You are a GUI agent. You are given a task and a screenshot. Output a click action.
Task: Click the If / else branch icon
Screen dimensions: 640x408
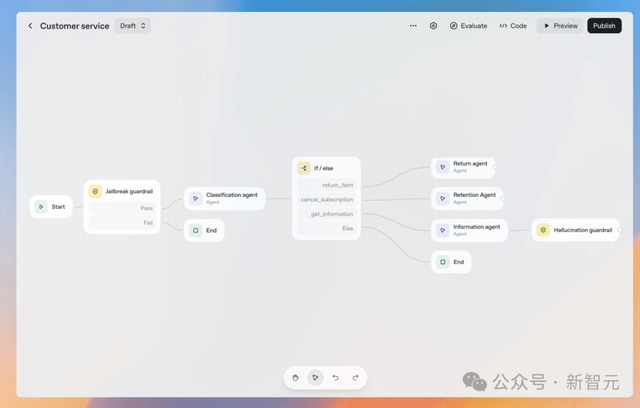(x=304, y=168)
